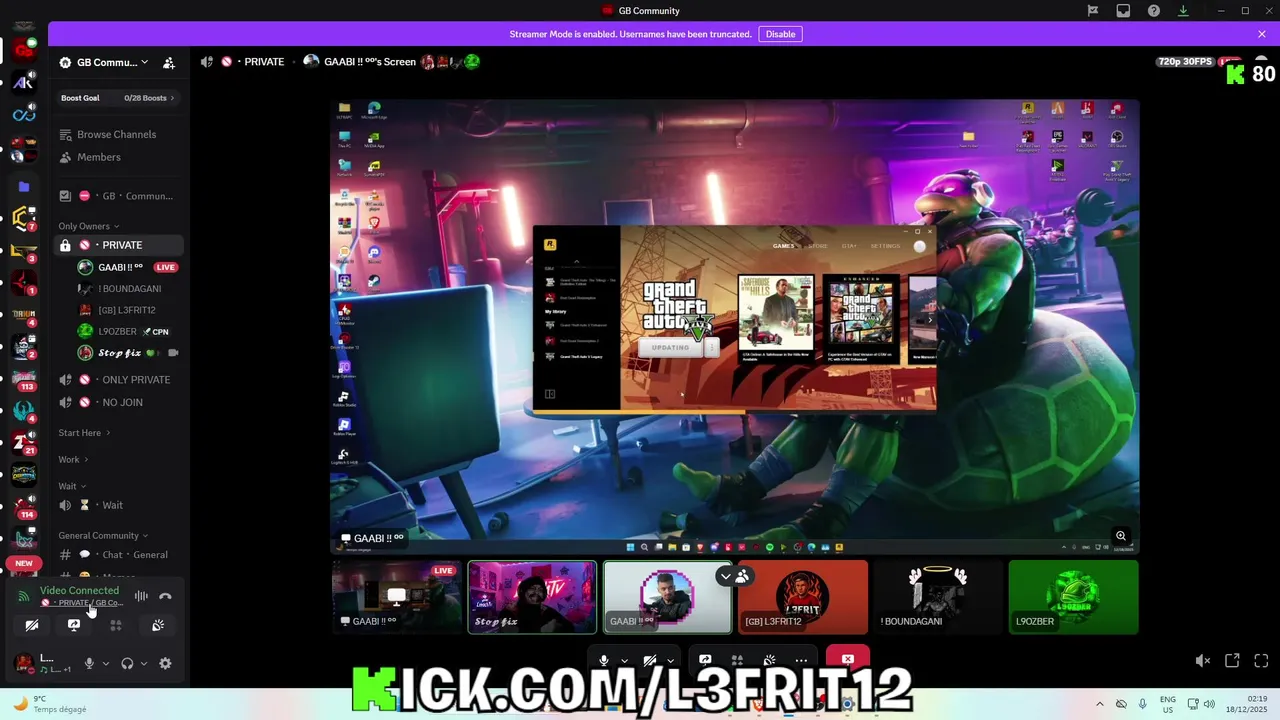The image size is (1280, 720).
Task: Expand the Work category
Action: pos(73,460)
